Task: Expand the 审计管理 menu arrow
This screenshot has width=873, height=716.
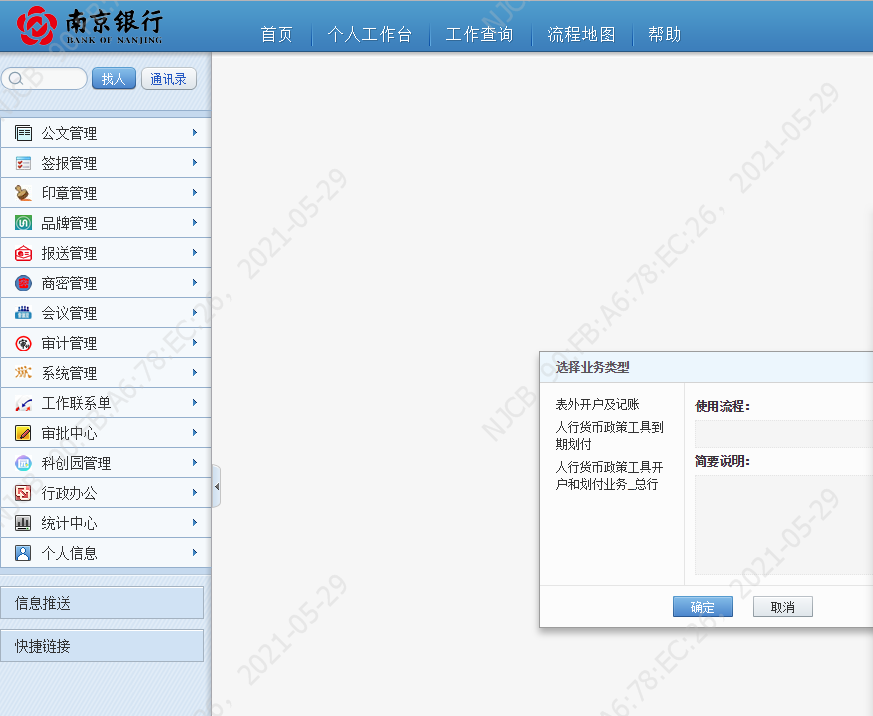Action: 195,342
